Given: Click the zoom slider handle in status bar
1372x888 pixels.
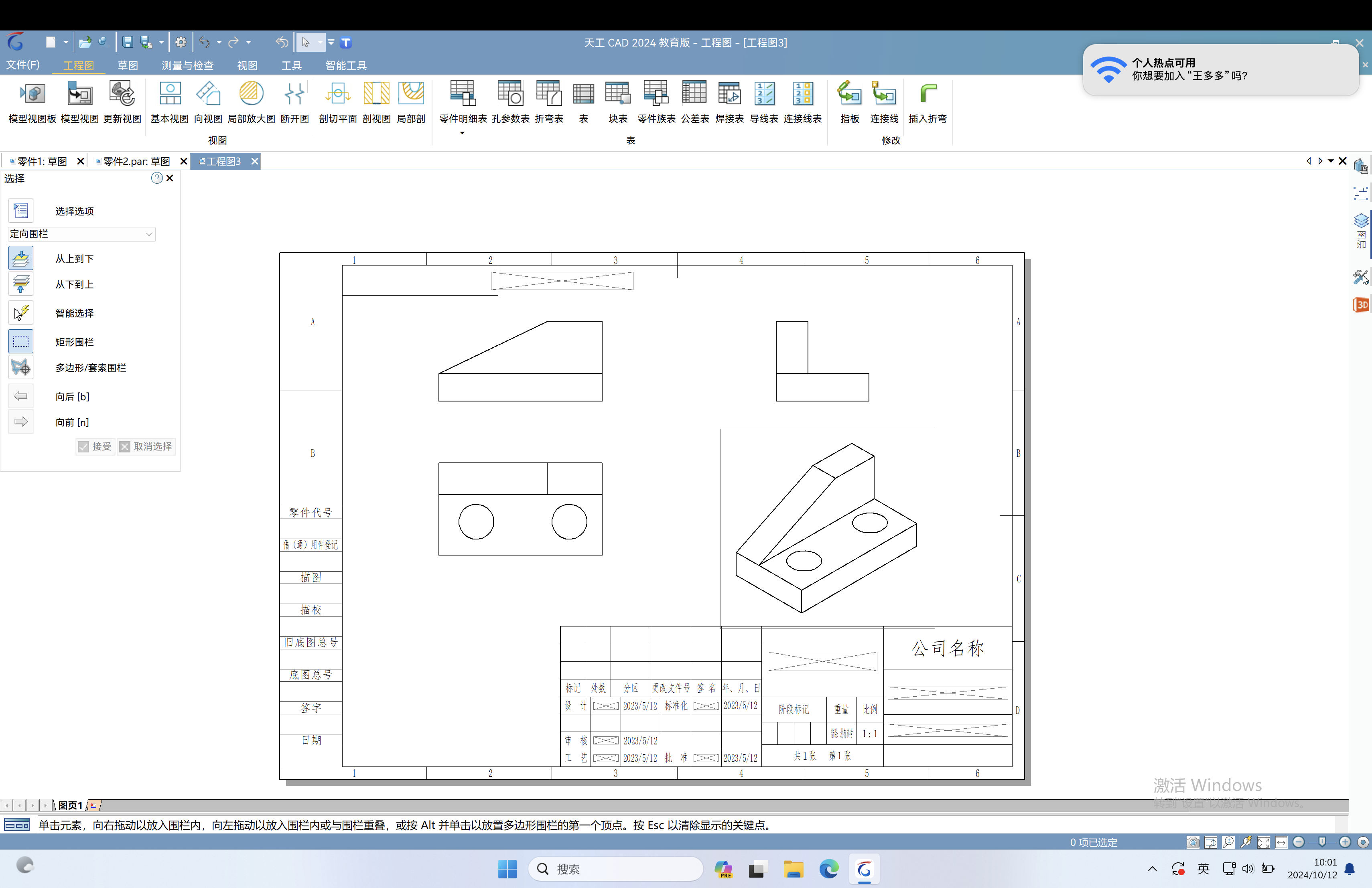Looking at the screenshot, I should point(1322,842).
